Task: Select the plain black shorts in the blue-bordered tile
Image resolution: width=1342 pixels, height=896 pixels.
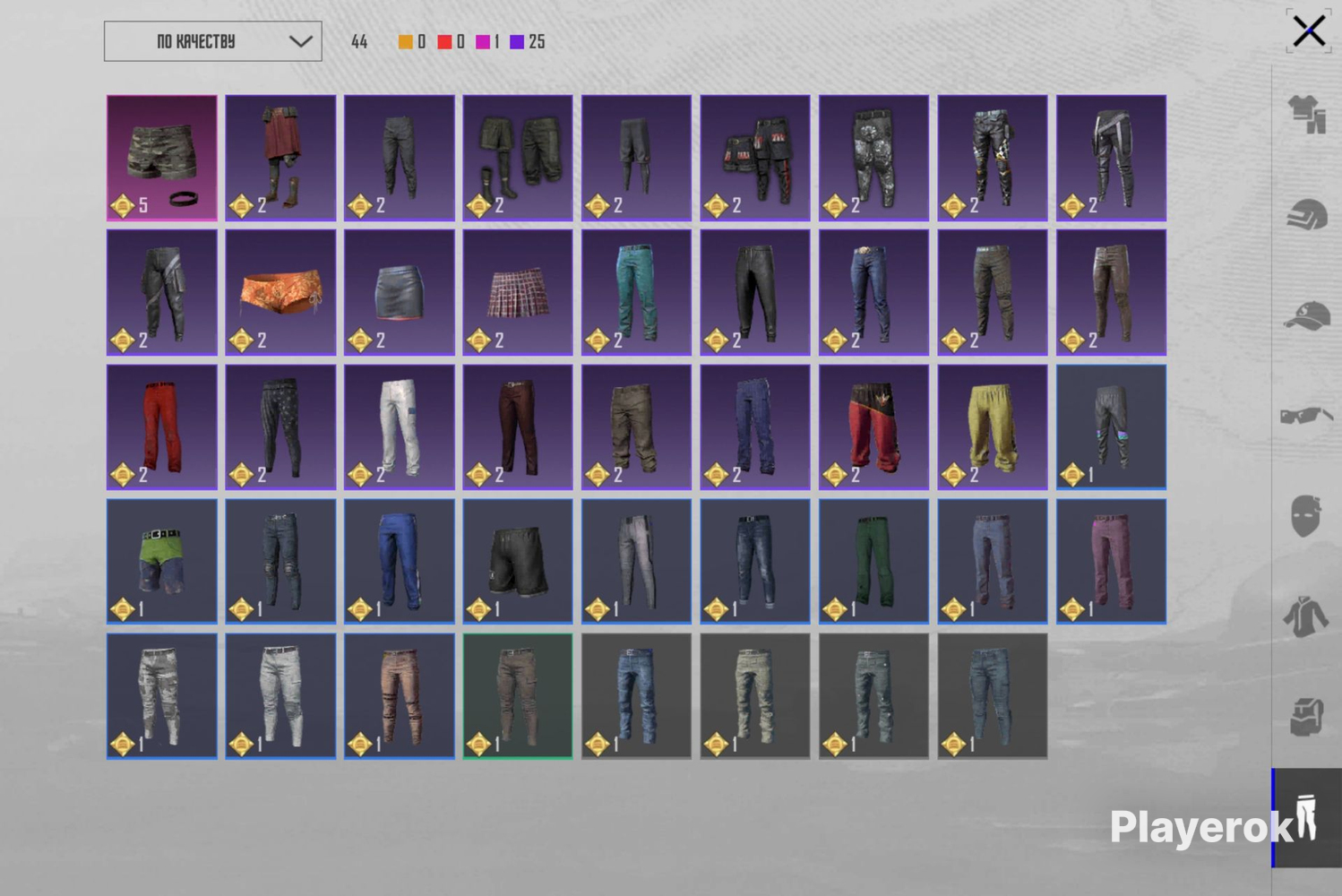Action: 518,562
